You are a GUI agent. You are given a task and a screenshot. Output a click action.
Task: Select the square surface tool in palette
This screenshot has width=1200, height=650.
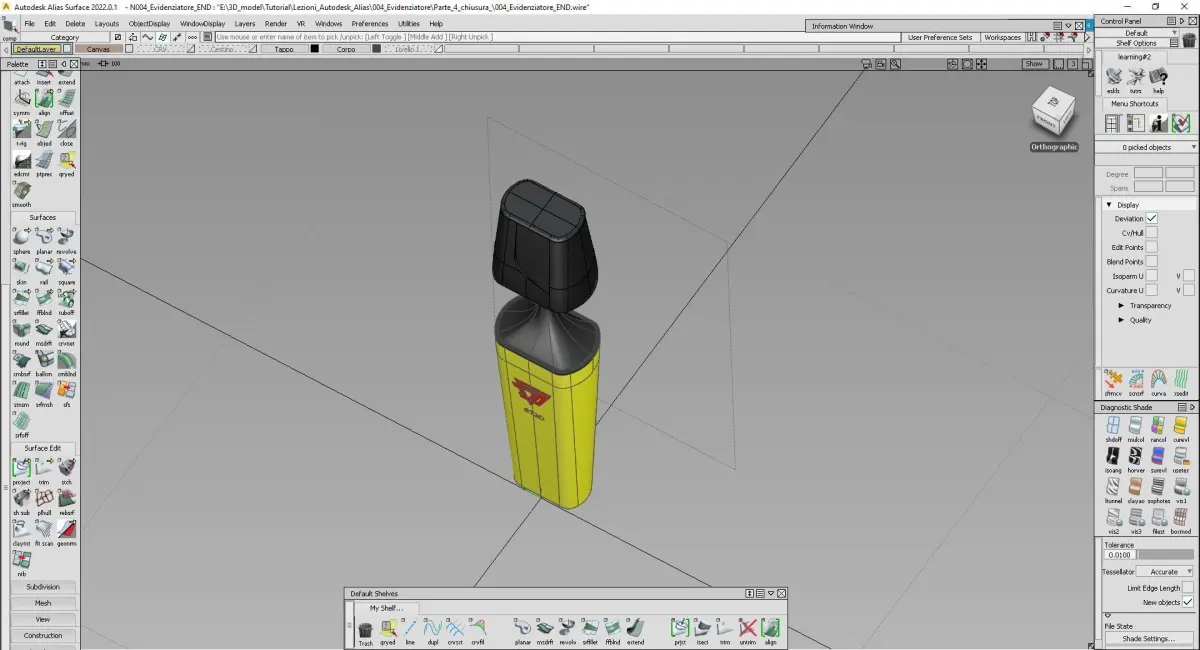click(x=66, y=269)
